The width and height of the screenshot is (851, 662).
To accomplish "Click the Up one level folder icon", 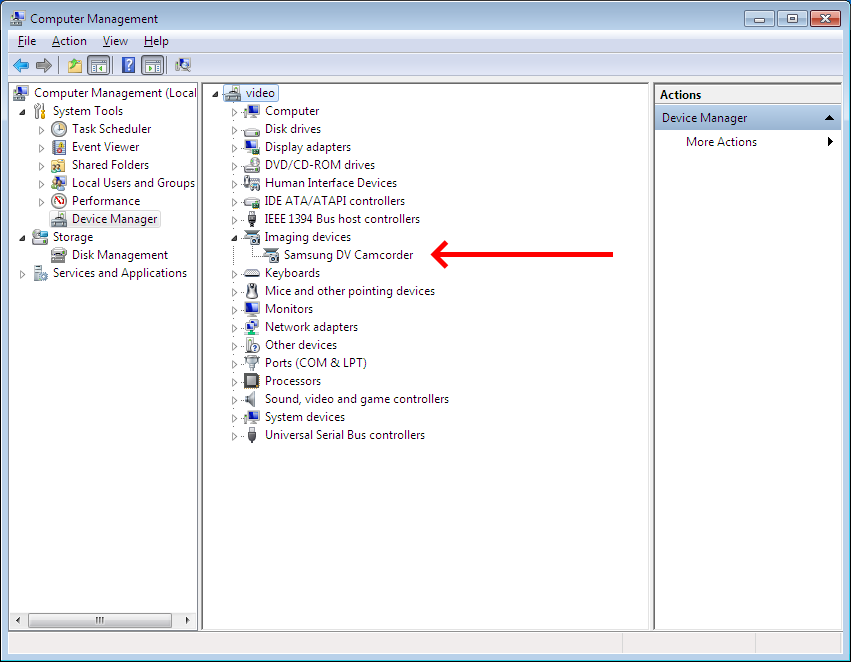I will coord(75,66).
